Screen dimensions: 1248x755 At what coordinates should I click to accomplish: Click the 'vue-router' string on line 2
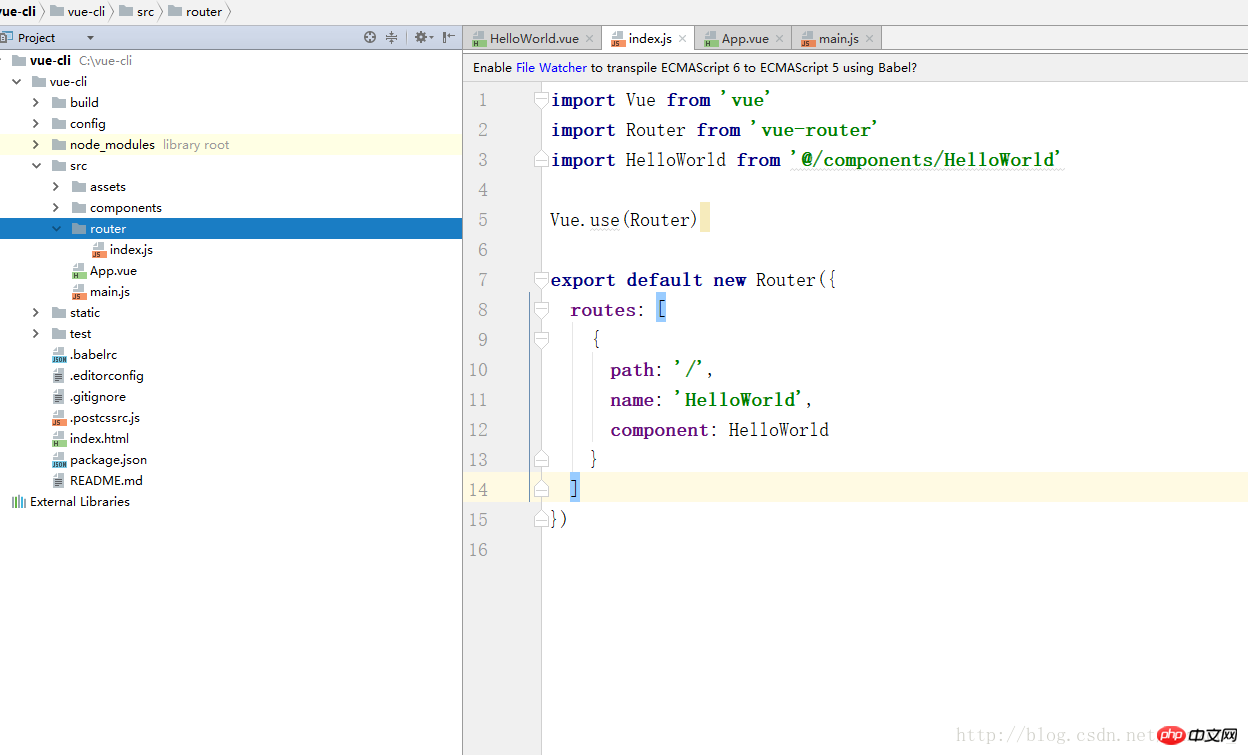pos(814,130)
